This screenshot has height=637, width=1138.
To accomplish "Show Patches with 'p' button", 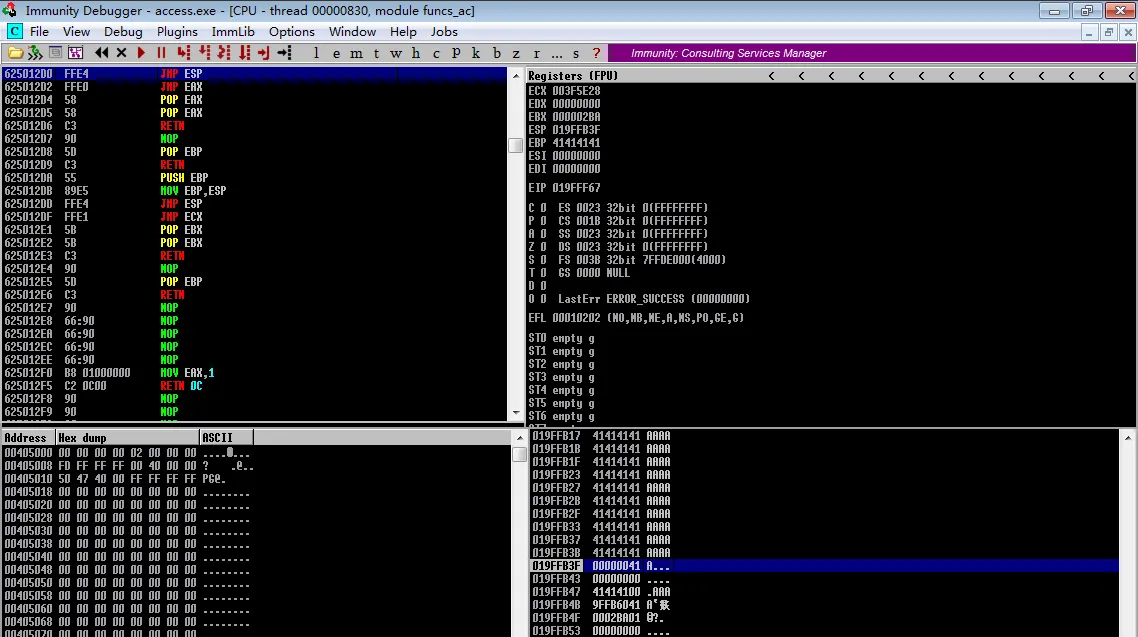I will [x=456, y=53].
